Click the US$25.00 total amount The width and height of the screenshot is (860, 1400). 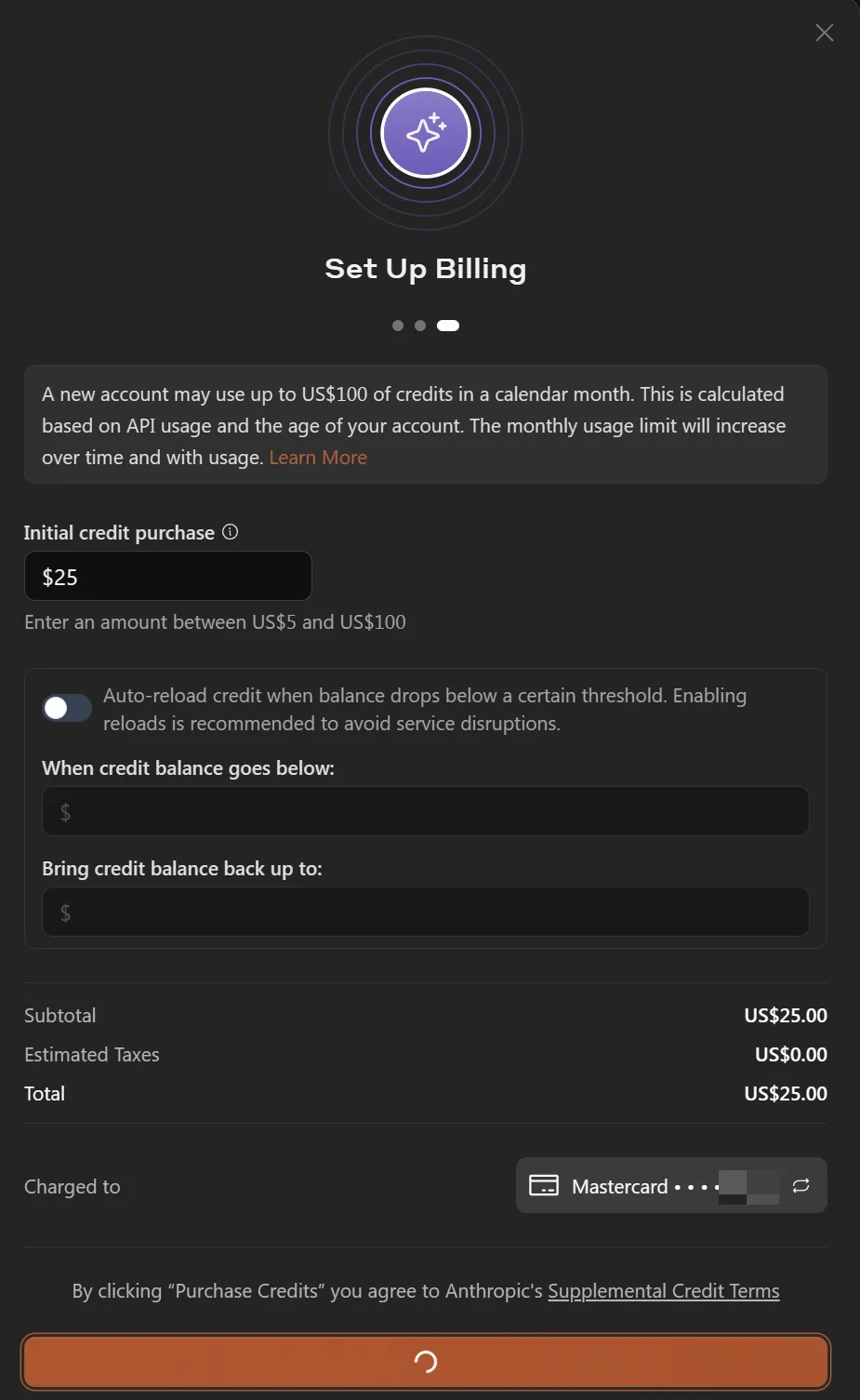(785, 1094)
